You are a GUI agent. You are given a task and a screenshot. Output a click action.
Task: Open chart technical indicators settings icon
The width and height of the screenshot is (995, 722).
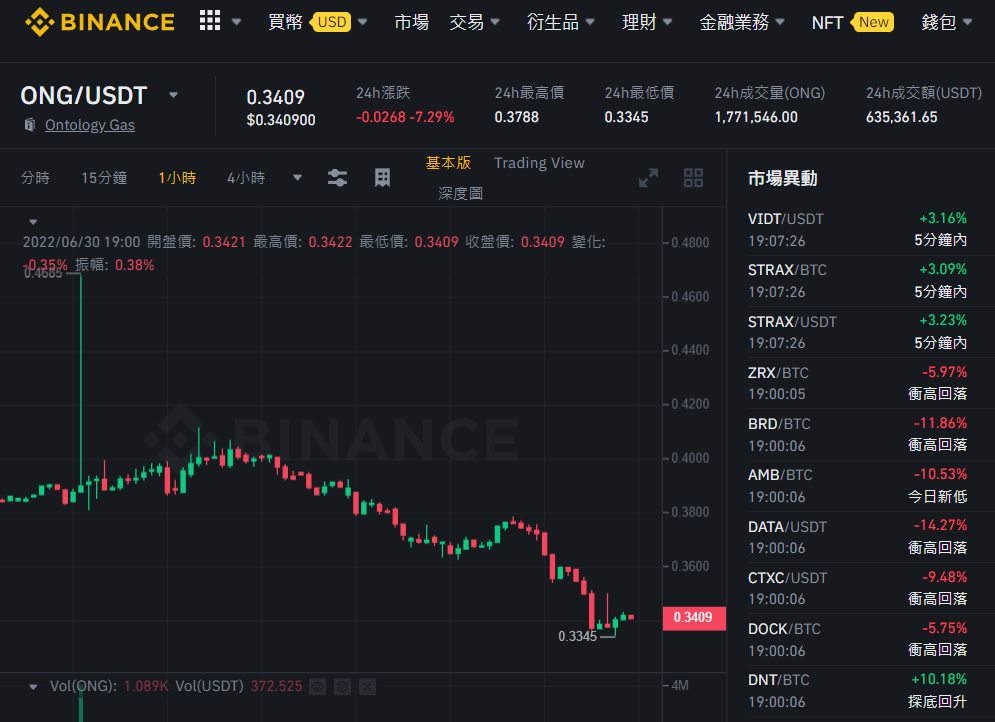337,178
